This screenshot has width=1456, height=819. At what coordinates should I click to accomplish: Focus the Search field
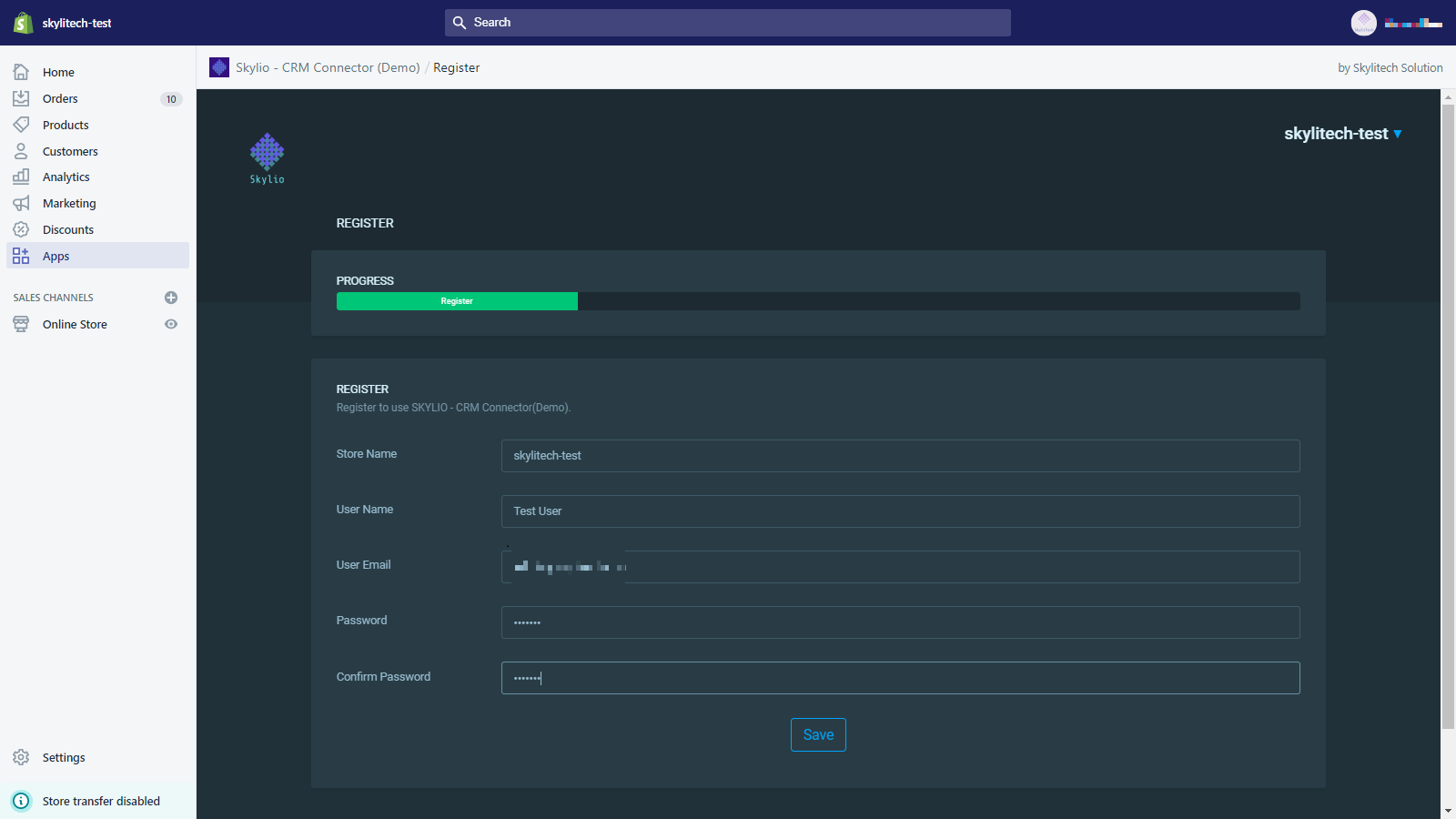click(x=728, y=23)
